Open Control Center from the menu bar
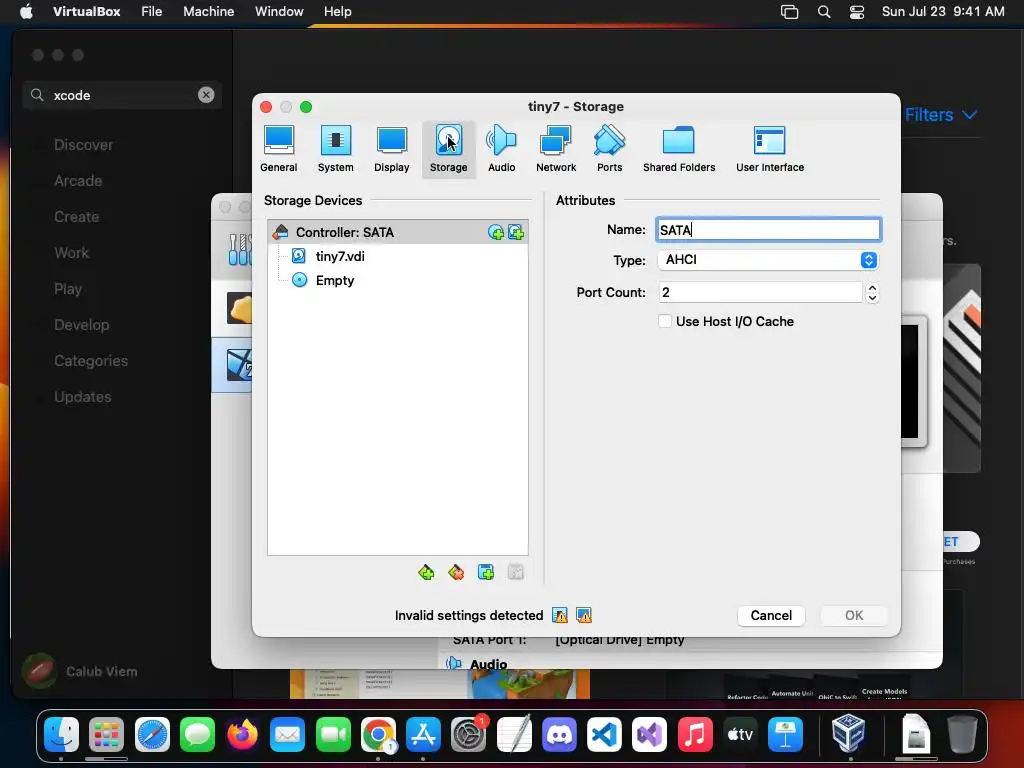This screenshot has width=1024, height=768. pyautogui.click(x=857, y=12)
